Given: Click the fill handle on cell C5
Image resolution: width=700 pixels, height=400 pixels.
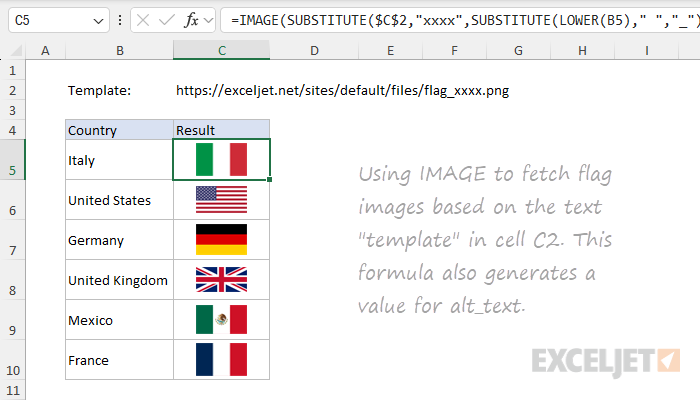Looking at the screenshot, I should tap(270, 179).
